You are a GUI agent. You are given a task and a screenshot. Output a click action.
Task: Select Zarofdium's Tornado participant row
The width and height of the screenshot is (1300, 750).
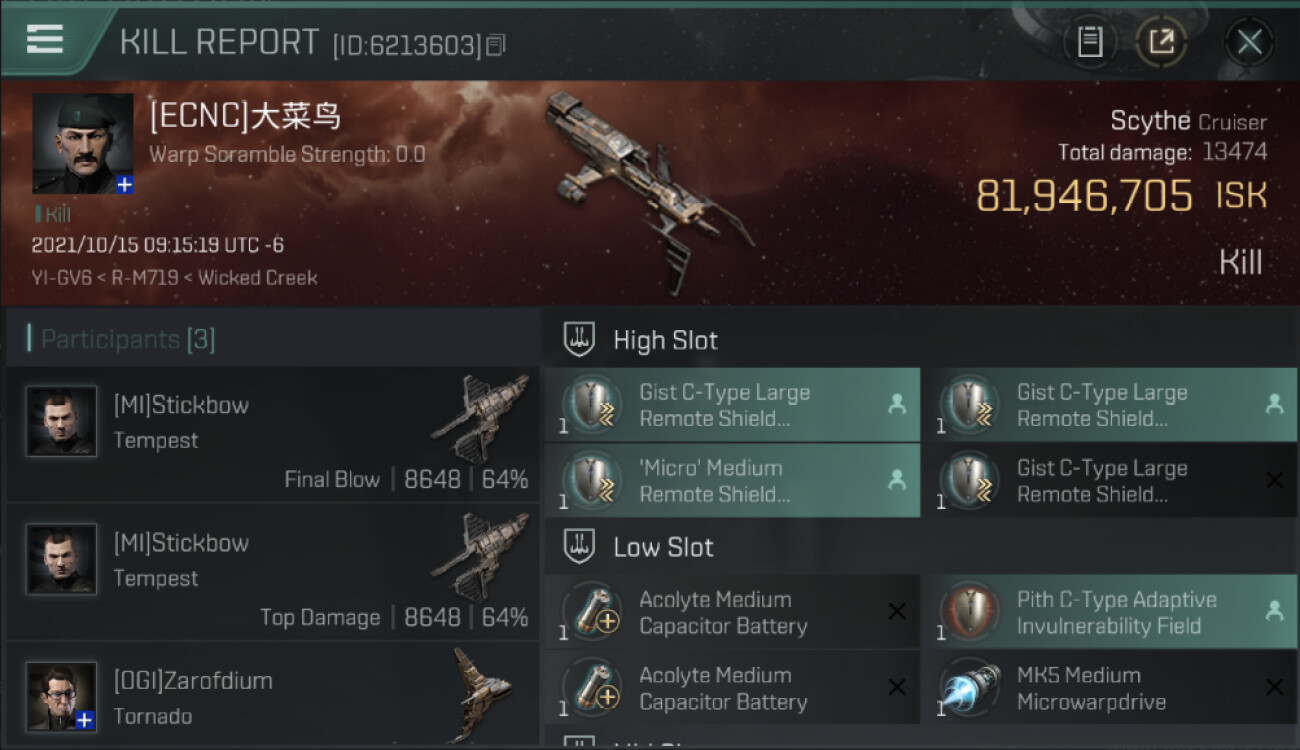click(x=272, y=696)
